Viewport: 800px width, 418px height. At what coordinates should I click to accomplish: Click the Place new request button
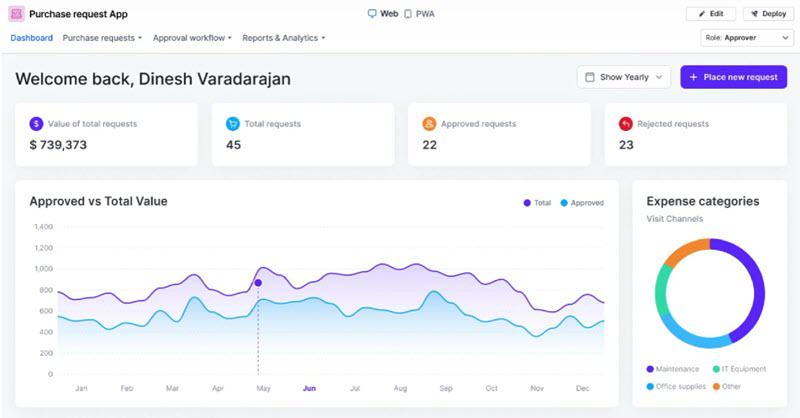click(x=734, y=77)
